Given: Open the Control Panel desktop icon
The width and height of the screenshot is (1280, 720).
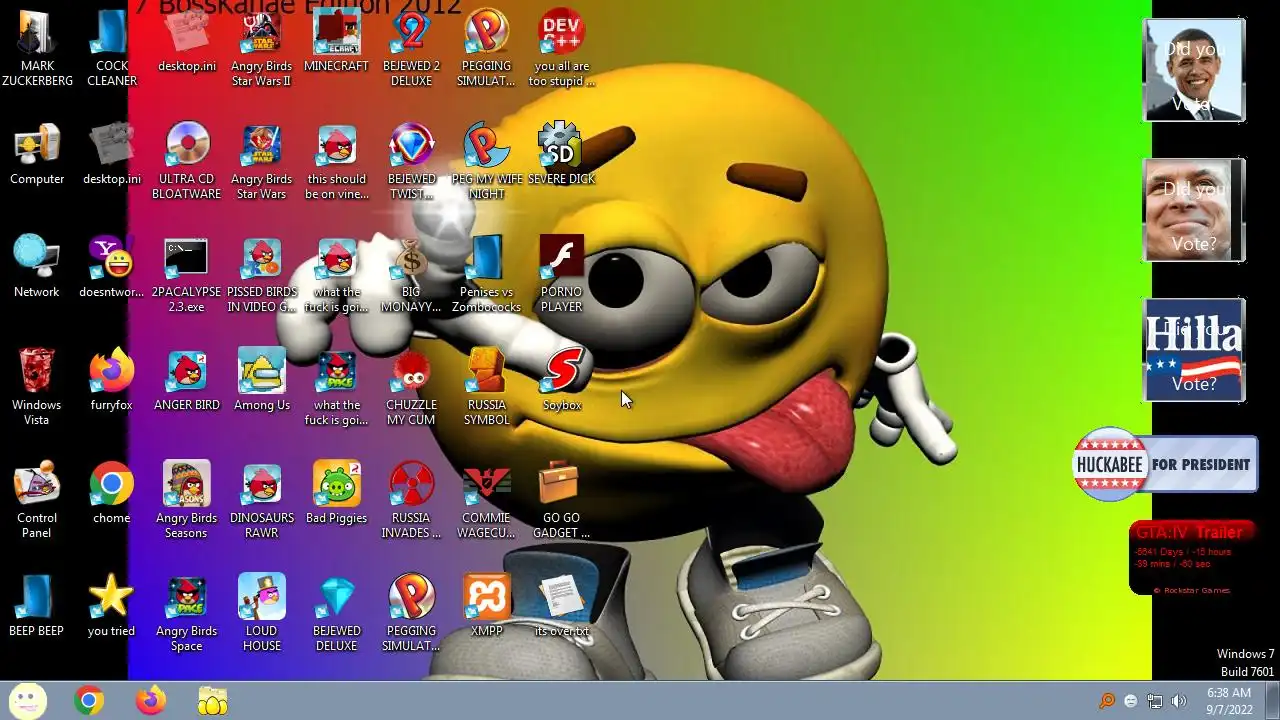Looking at the screenshot, I should click(x=37, y=500).
